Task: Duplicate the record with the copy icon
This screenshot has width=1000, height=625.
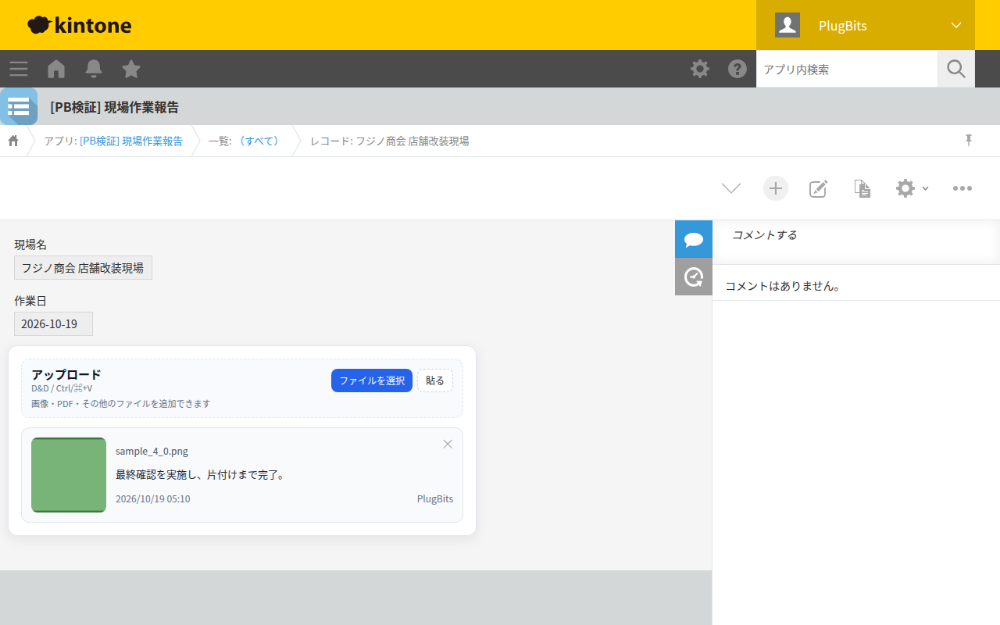Action: [862, 189]
